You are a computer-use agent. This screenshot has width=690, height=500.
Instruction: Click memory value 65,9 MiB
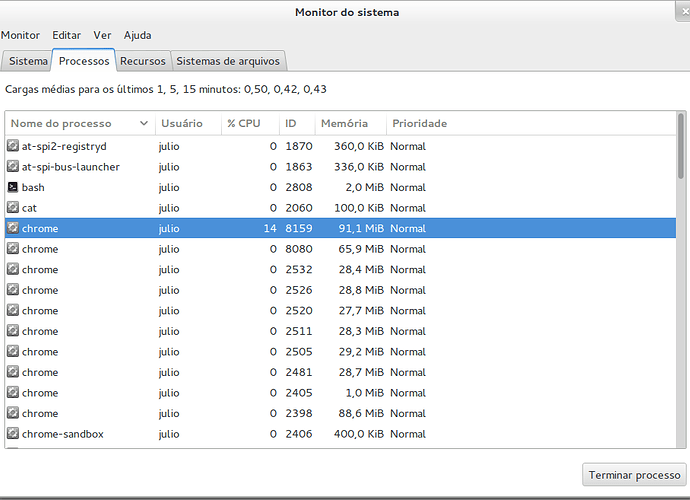(x=361, y=249)
